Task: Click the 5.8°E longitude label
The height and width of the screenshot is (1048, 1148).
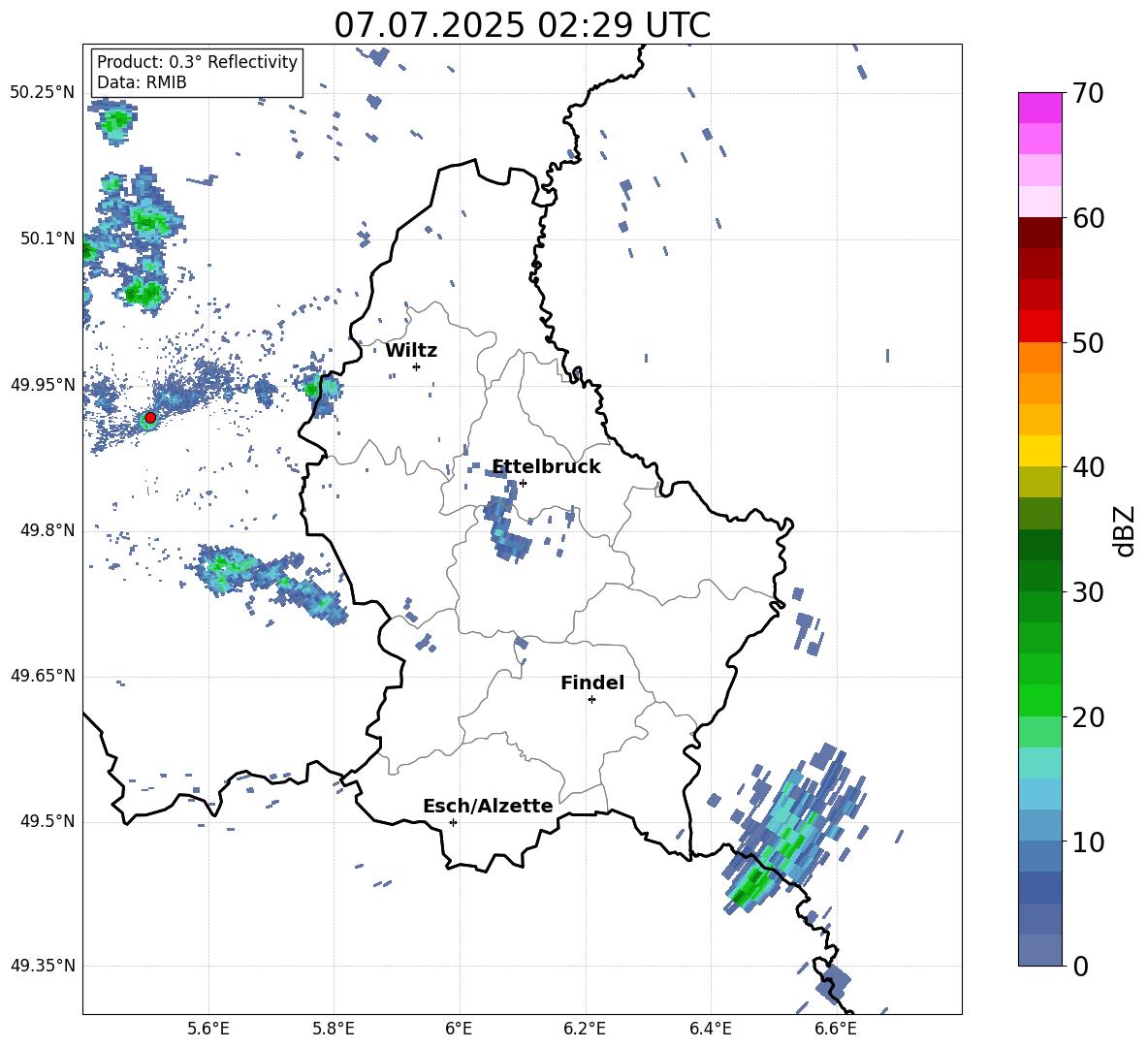Action: click(x=334, y=1029)
